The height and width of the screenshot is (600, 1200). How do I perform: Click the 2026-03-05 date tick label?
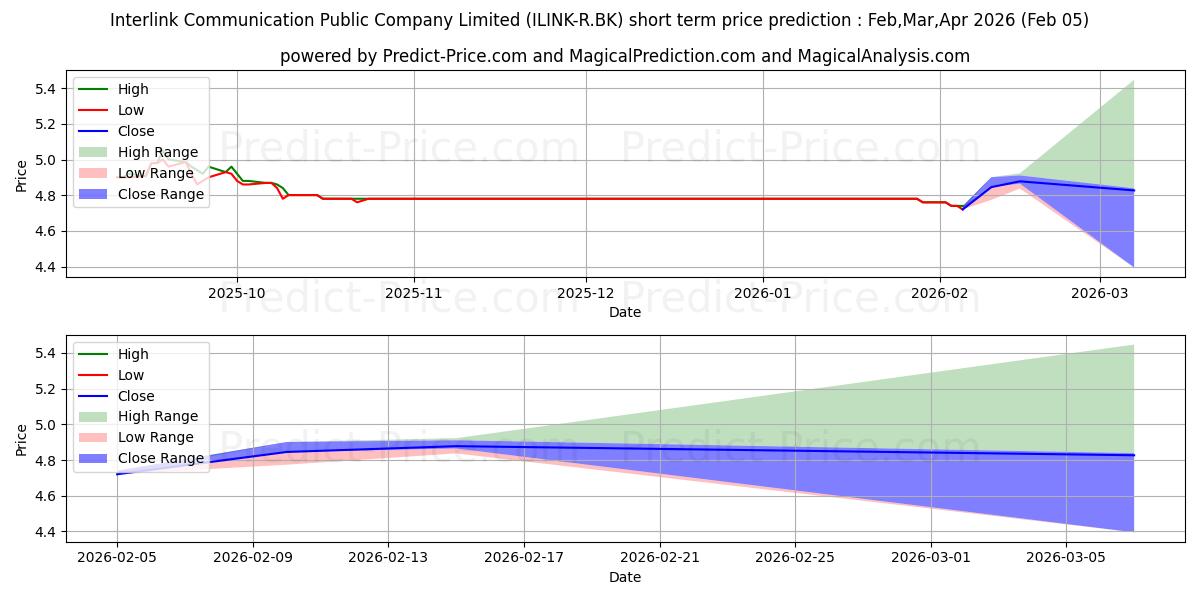(x=1066, y=558)
